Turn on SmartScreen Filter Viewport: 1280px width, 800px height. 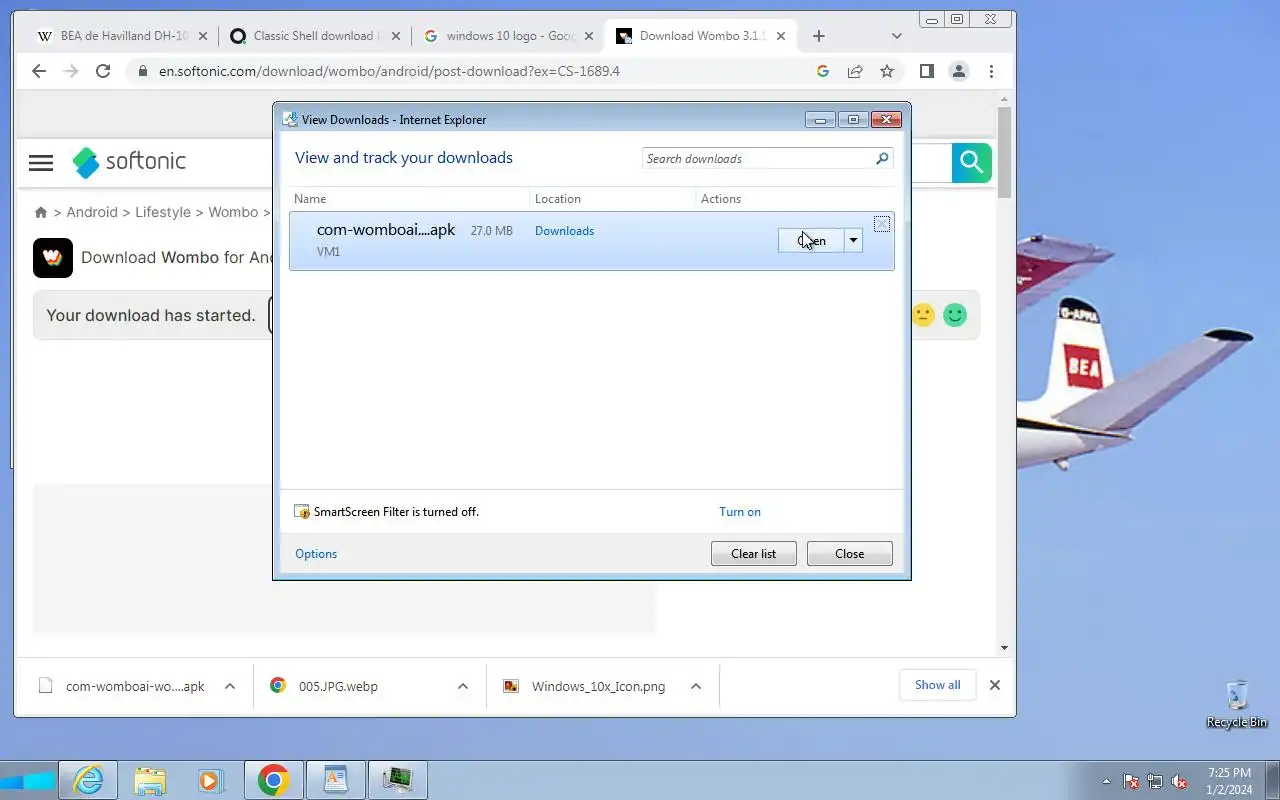click(x=740, y=512)
